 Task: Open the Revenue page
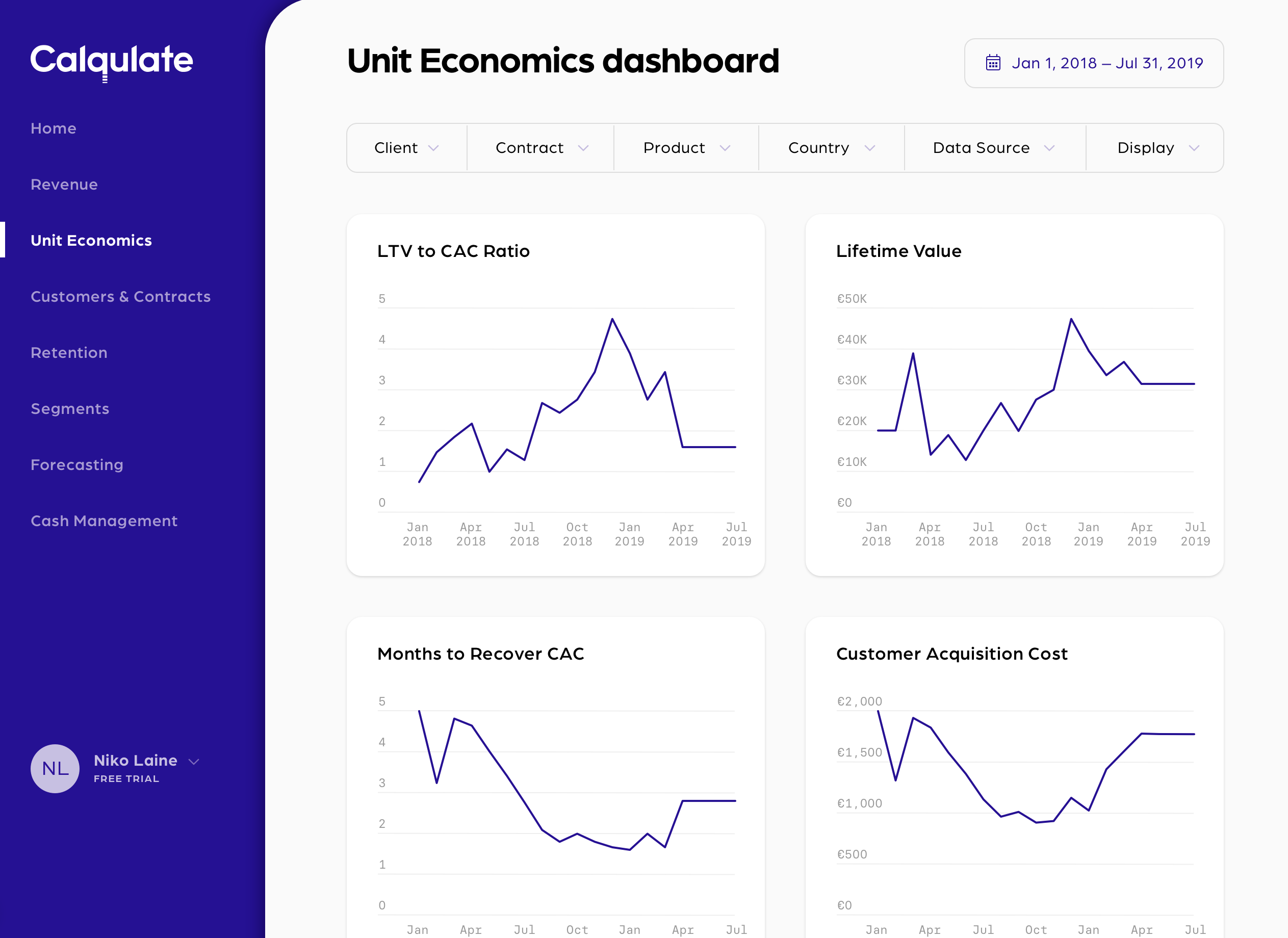tap(64, 185)
